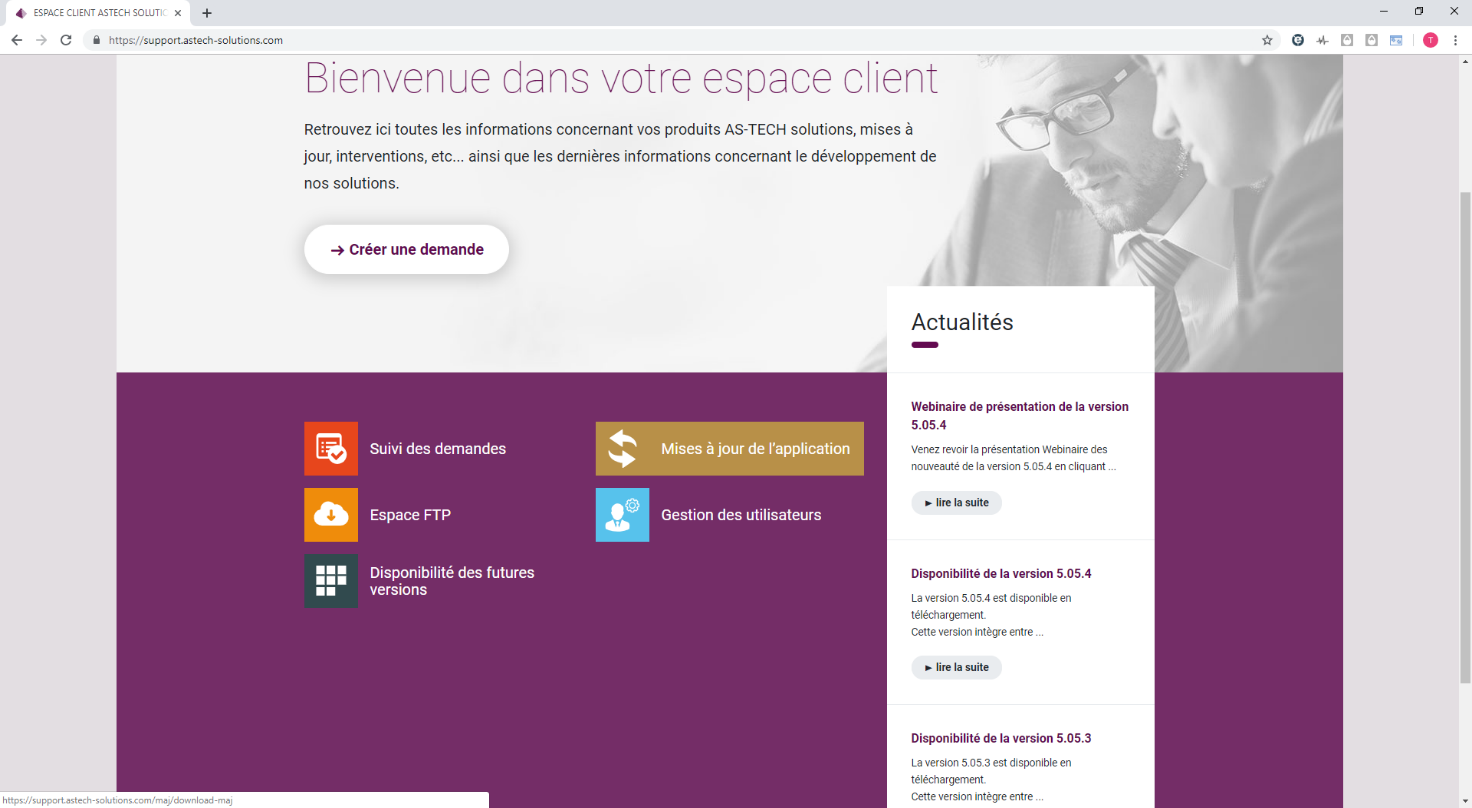The width and height of the screenshot is (1472, 808).
Task: Click lire la suite for version 5.05.4 availability
Action: pyautogui.click(x=955, y=667)
